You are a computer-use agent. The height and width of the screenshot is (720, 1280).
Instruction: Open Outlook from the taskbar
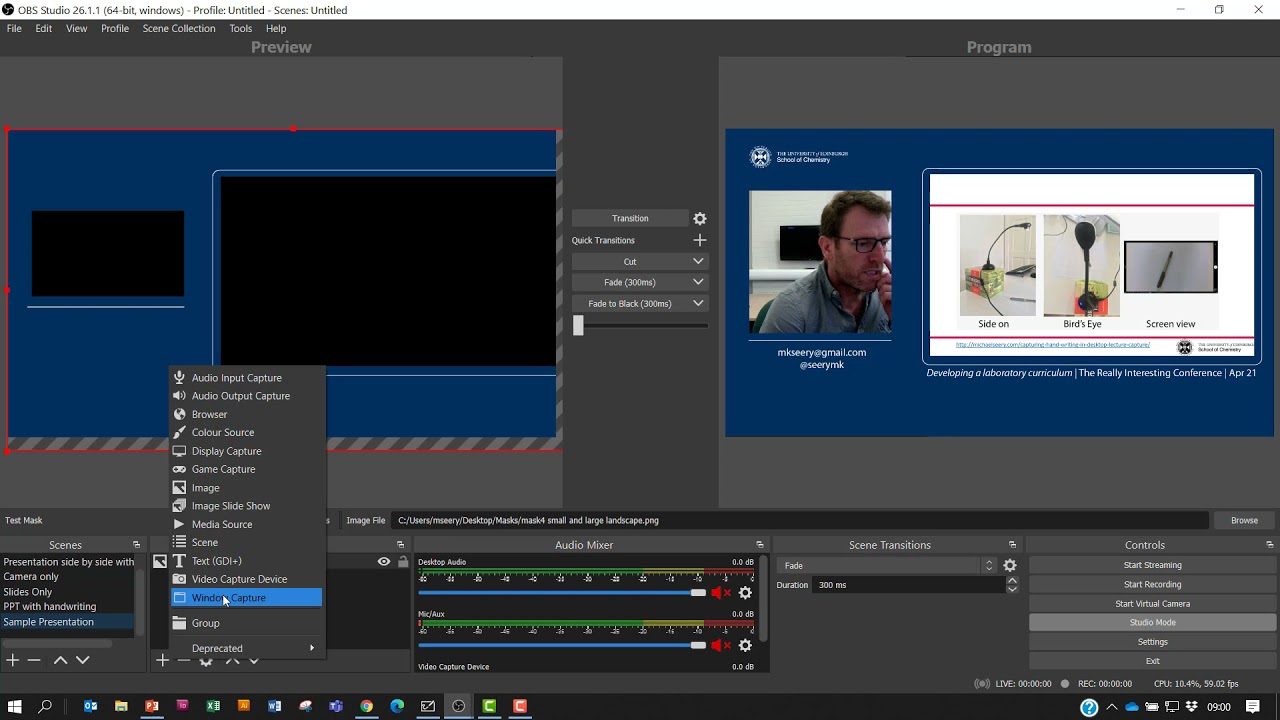[x=91, y=706]
